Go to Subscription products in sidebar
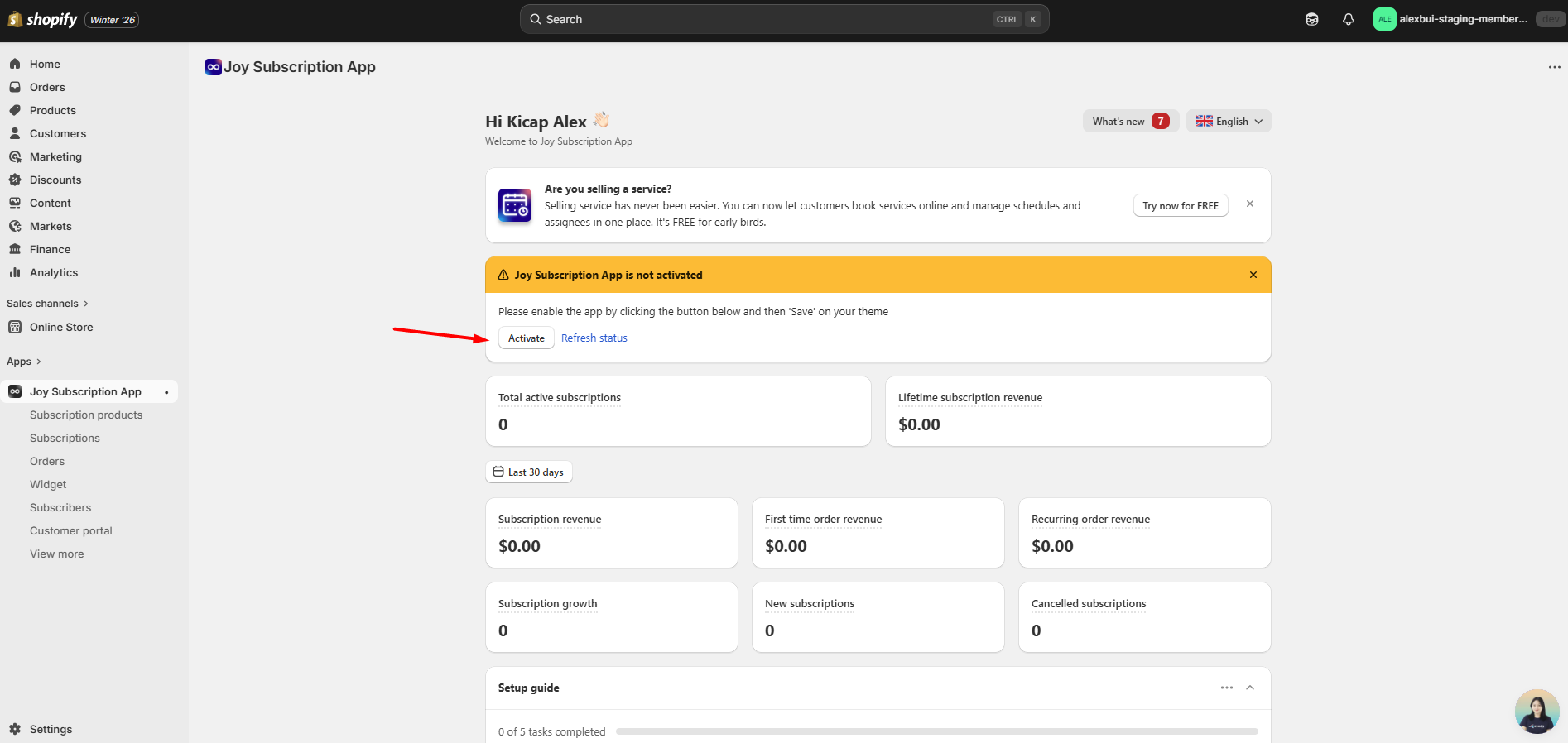 (x=86, y=415)
